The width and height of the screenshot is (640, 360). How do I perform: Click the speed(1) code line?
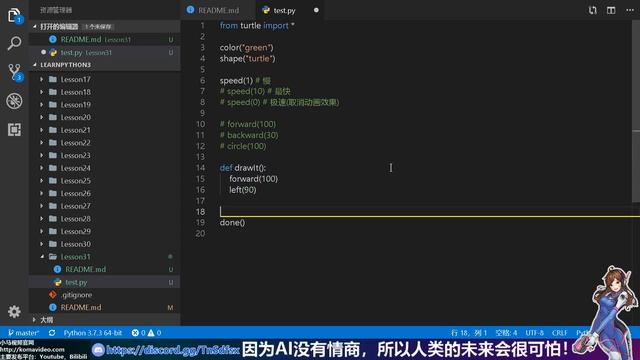[x=245, y=80]
